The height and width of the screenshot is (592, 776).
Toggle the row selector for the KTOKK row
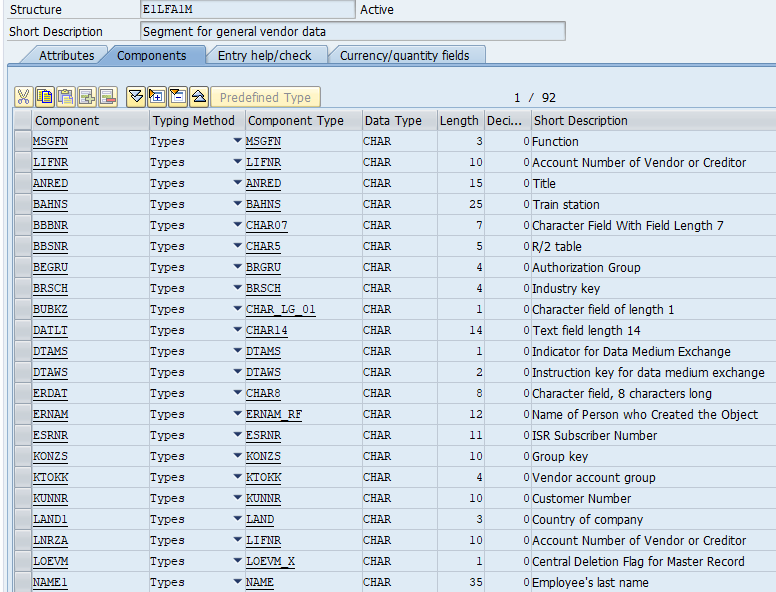(22, 478)
